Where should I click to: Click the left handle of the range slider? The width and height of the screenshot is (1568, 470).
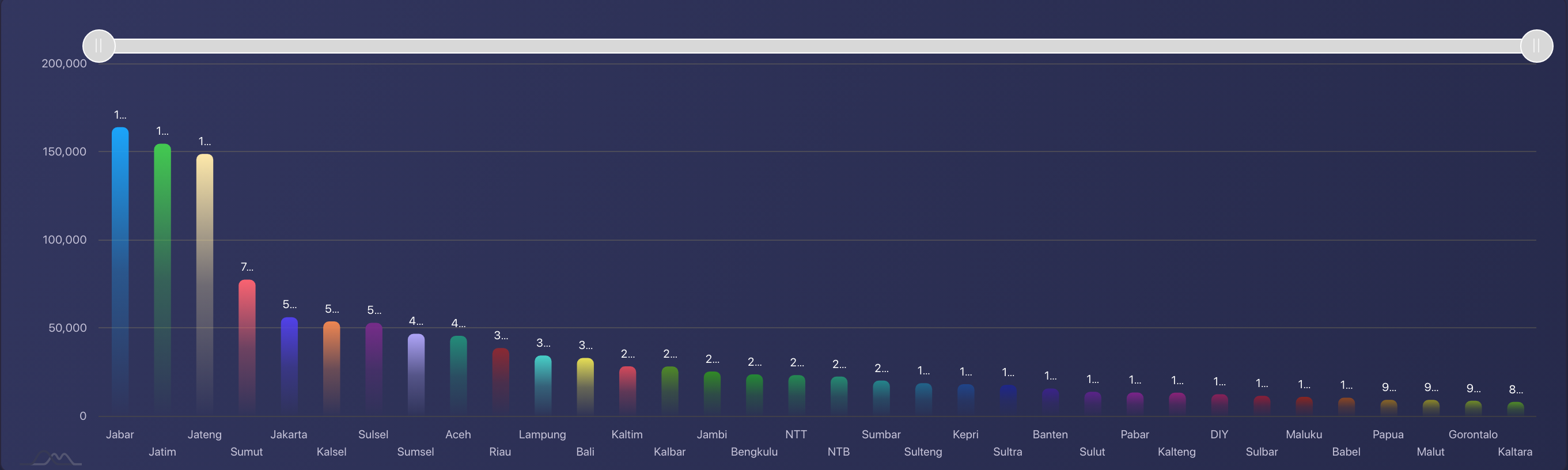coord(99,46)
